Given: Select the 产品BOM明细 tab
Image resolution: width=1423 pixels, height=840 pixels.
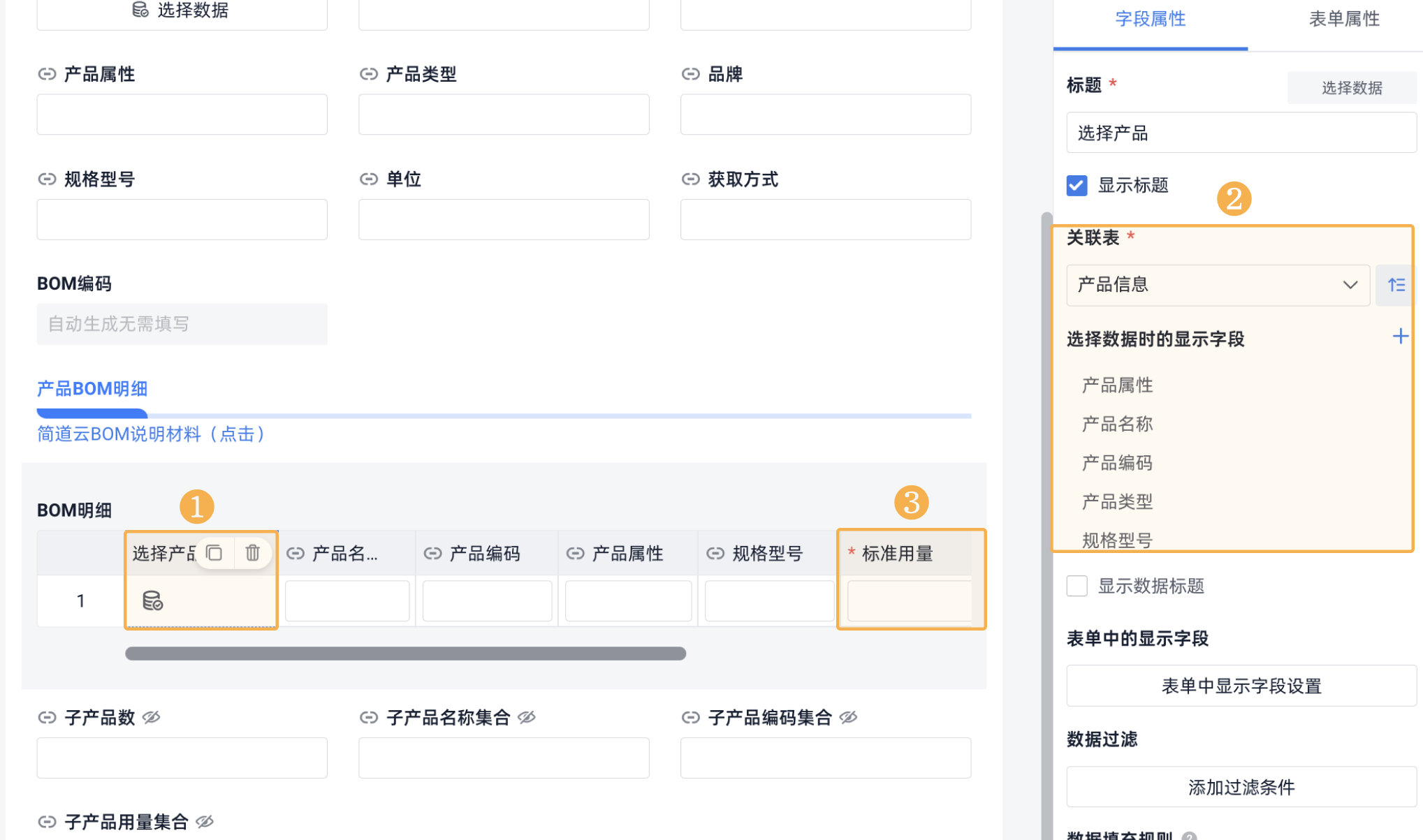Looking at the screenshot, I should (92, 389).
